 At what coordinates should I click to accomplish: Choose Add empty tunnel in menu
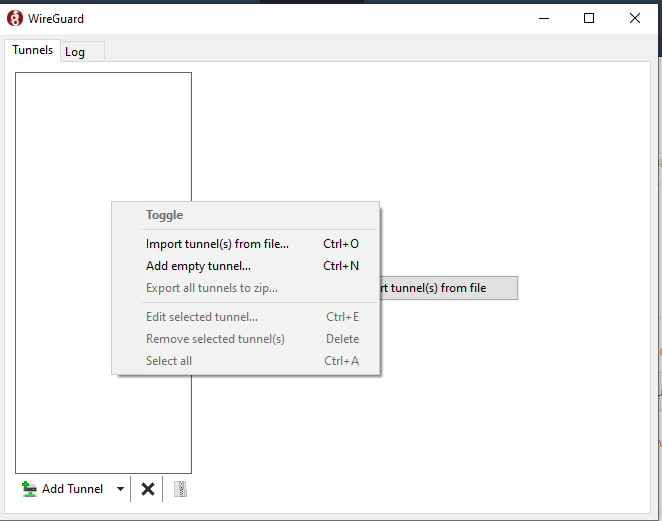[x=246, y=266]
